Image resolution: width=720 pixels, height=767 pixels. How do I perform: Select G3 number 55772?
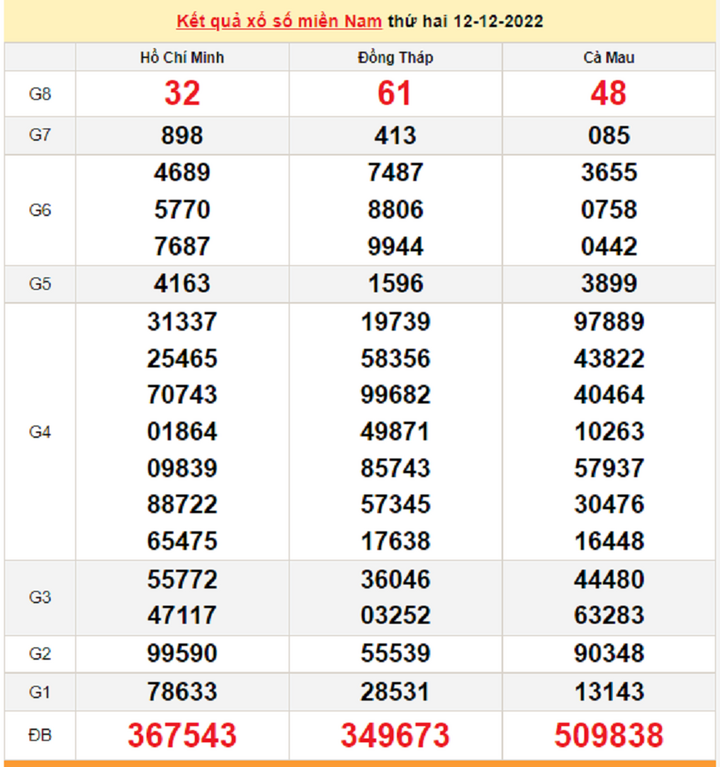(182, 580)
